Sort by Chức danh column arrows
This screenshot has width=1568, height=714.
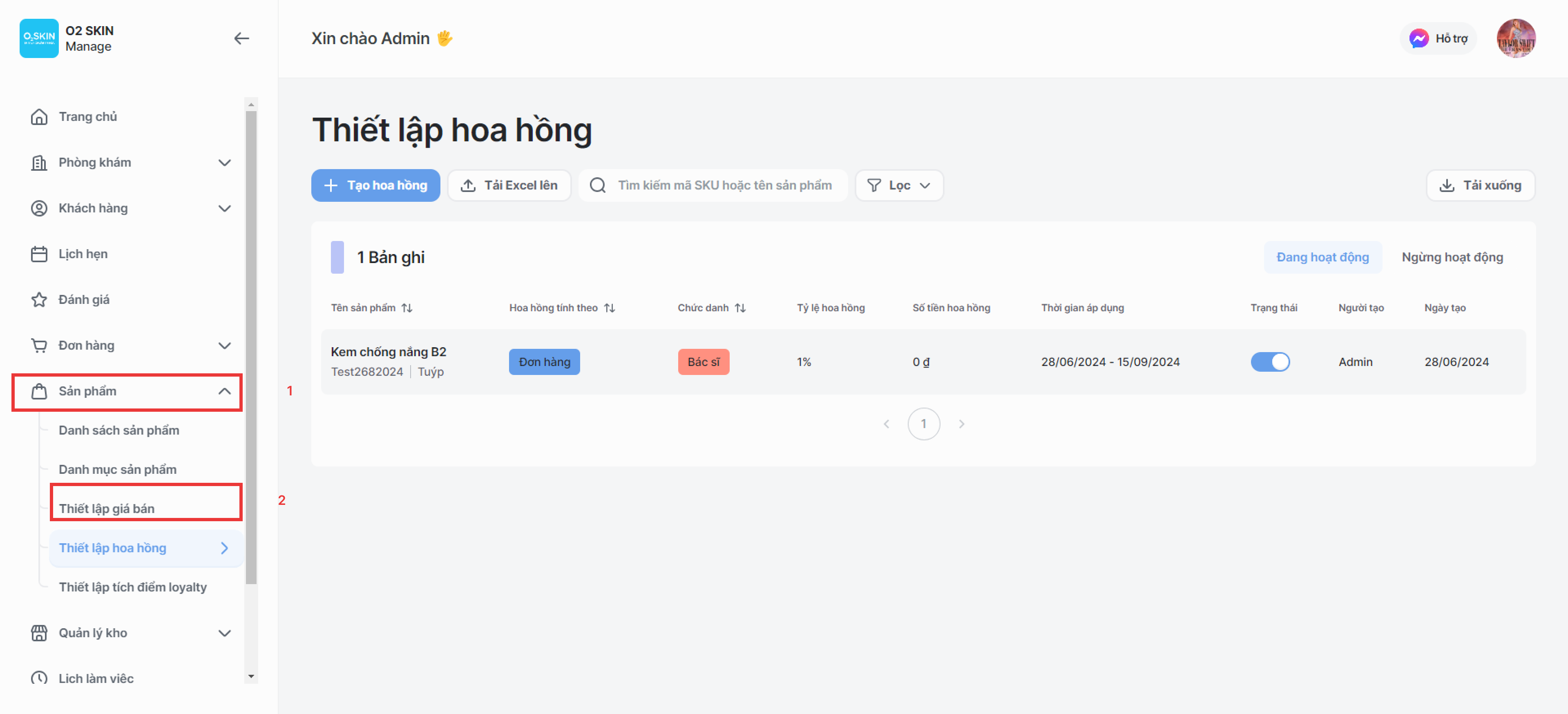pyautogui.click(x=739, y=308)
